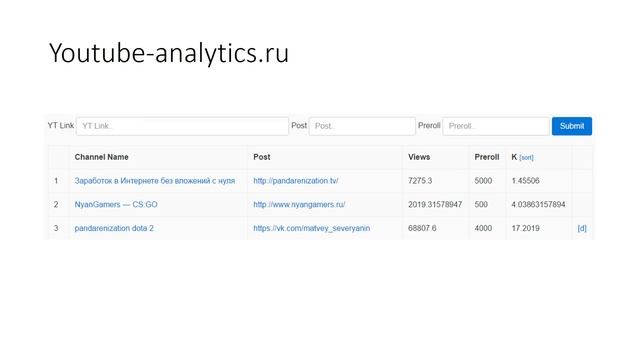Click the Post column header

(x=262, y=157)
